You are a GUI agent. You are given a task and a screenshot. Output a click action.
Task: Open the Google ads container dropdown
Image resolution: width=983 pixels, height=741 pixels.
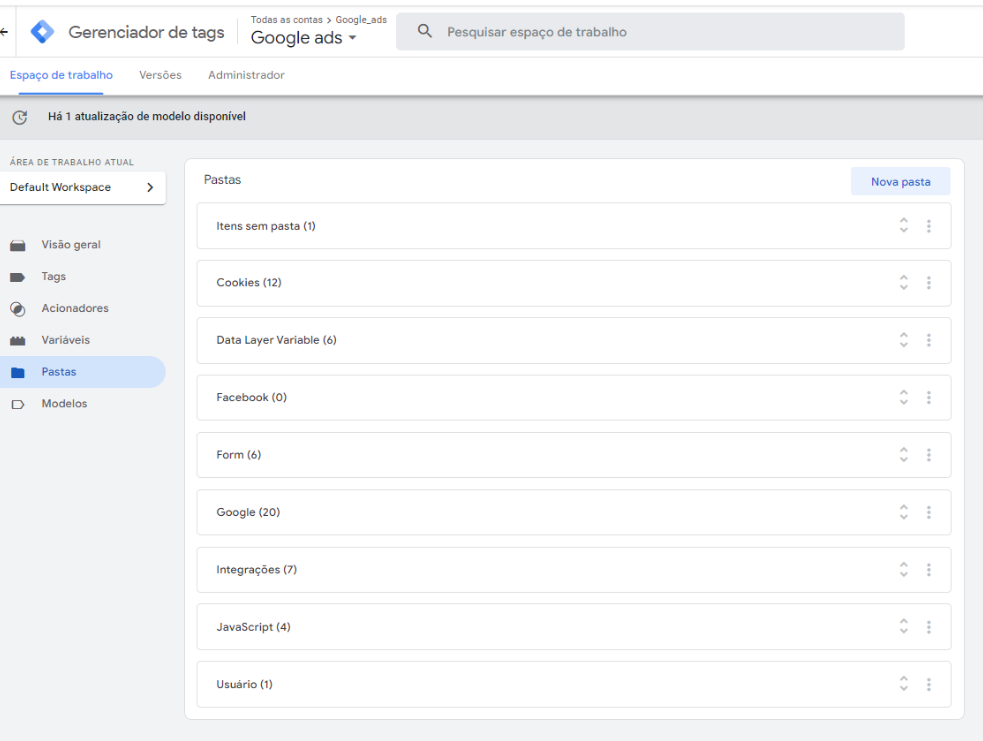coord(303,38)
